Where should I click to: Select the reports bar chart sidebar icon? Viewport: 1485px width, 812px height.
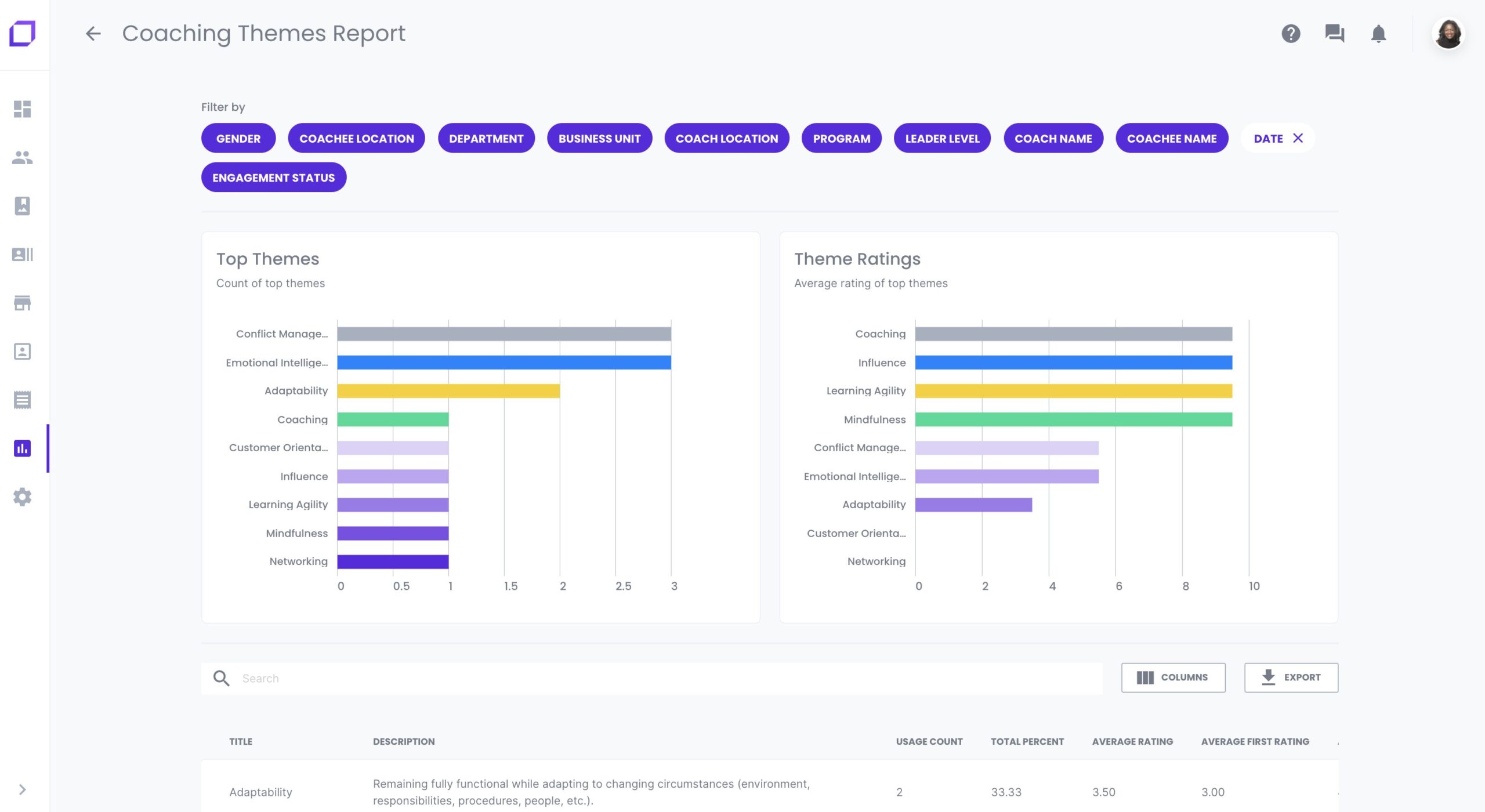point(22,448)
